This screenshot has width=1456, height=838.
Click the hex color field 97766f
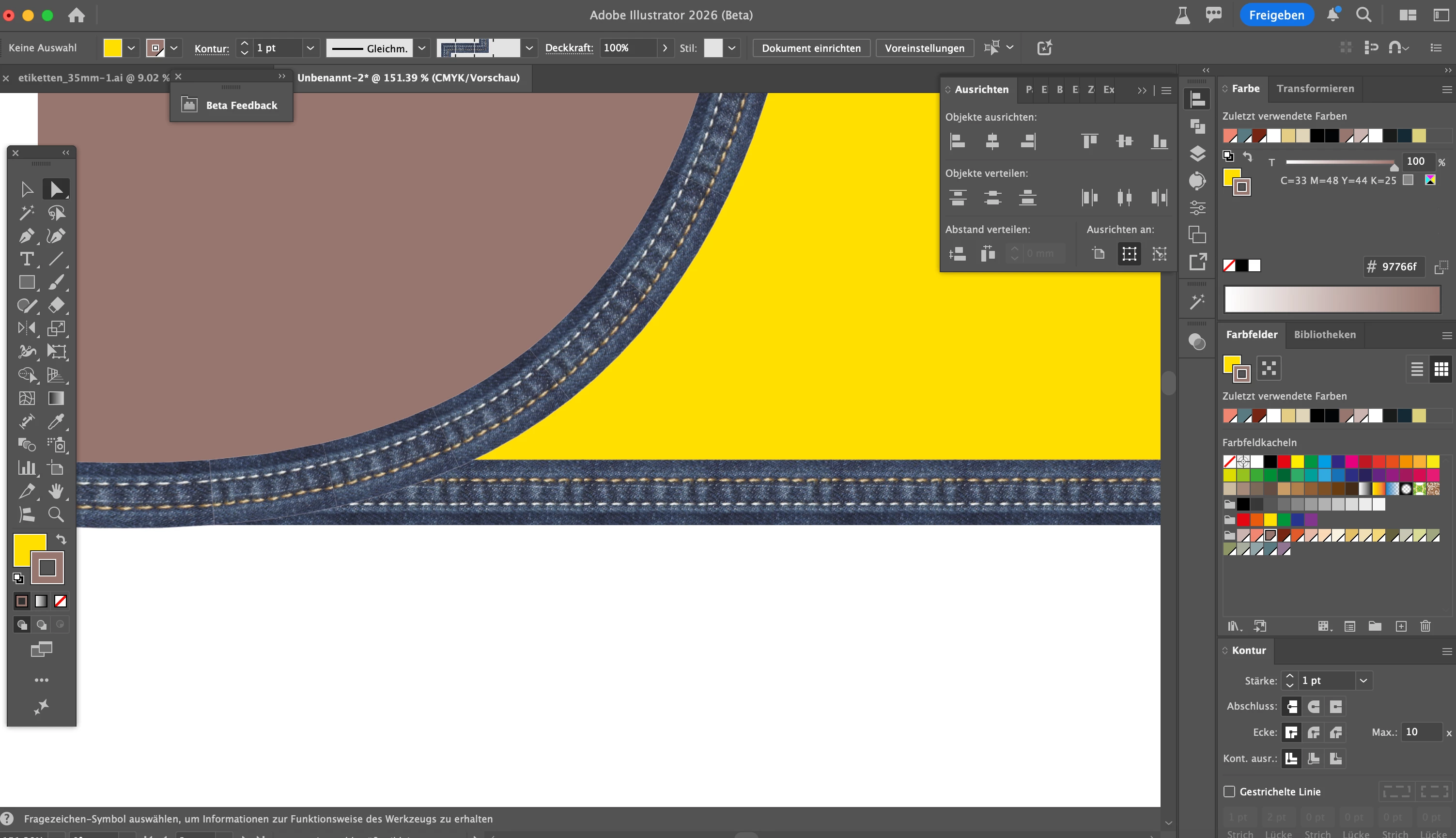coord(1399,266)
